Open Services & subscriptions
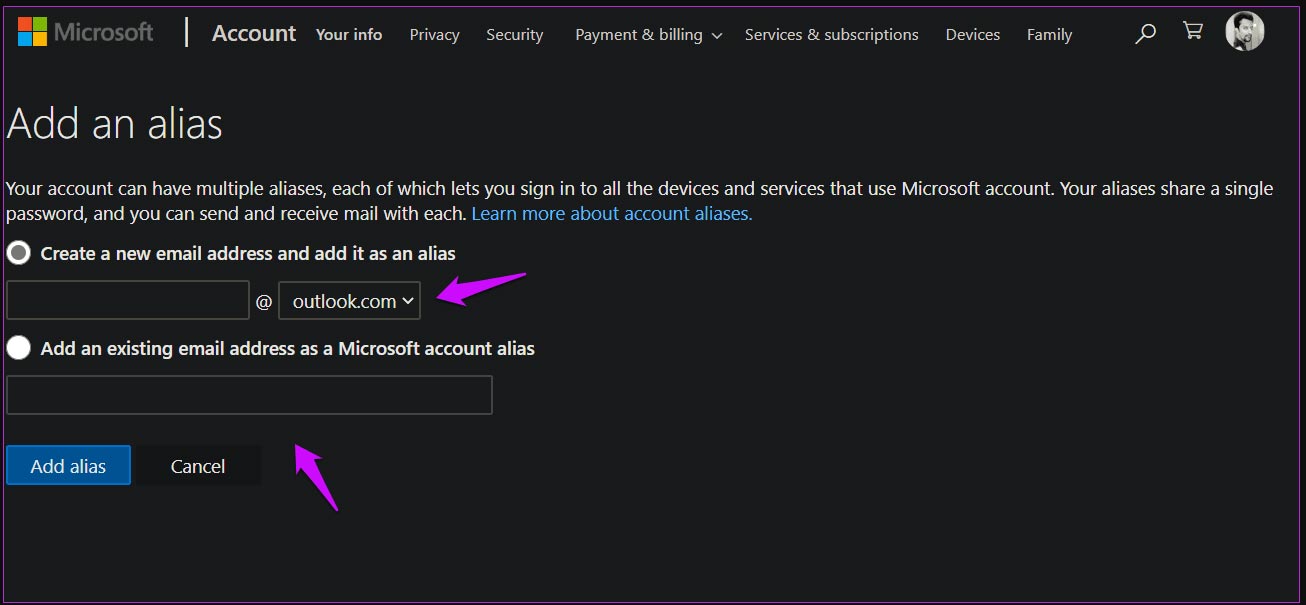The image size is (1306, 605). point(832,34)
